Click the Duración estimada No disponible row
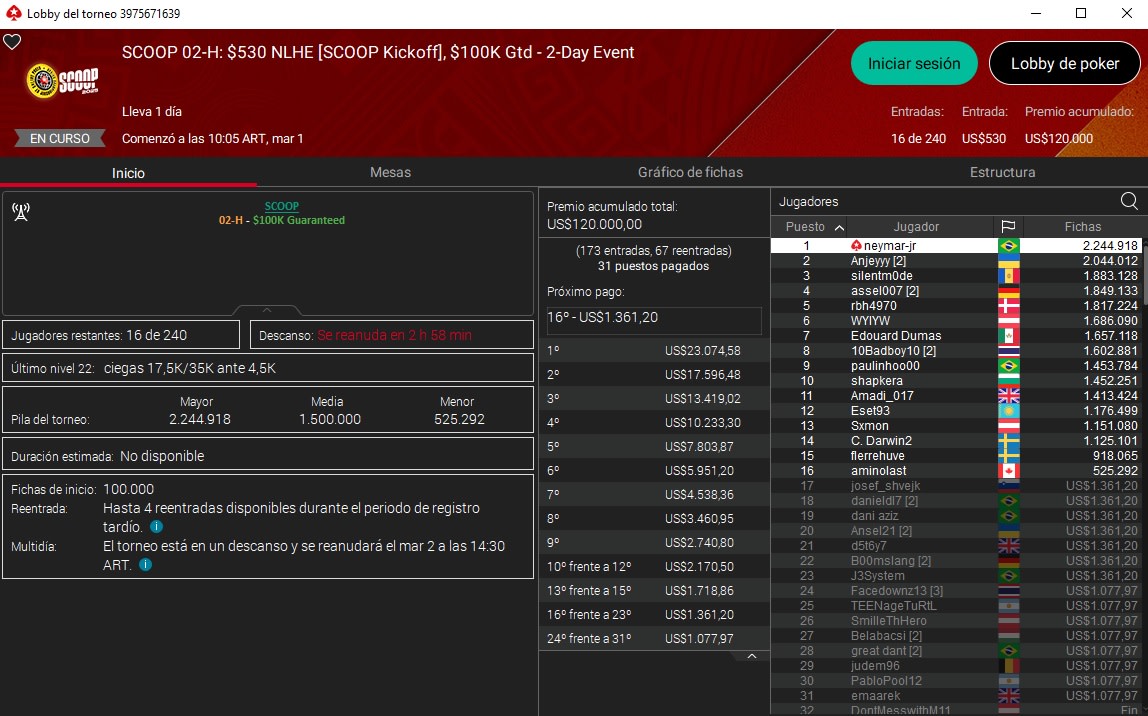Viewport: 1148px width, 716px height. [x=267, y=455]
